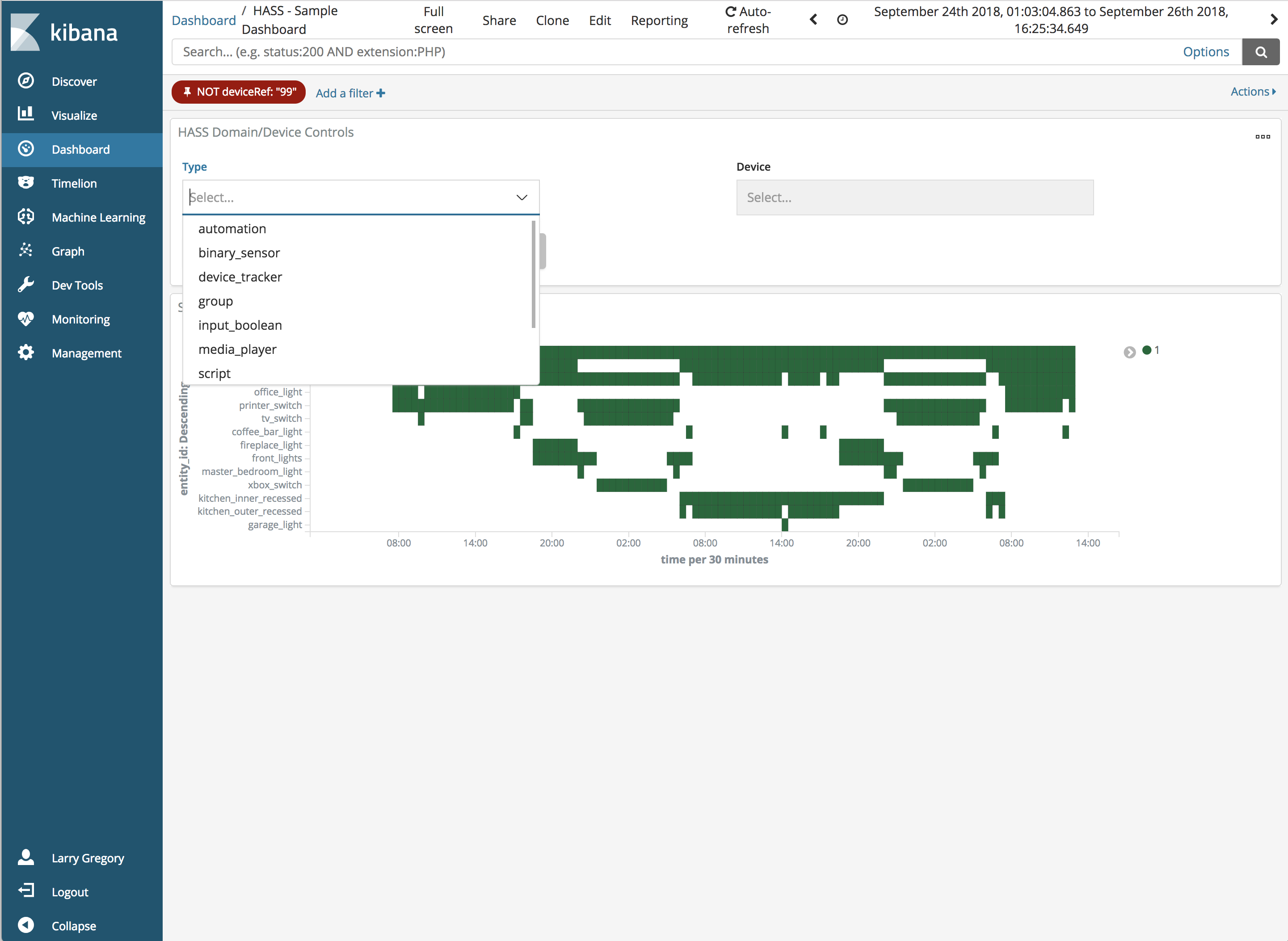Open the Monitoring heartbeat icon
1288x941 pixels.
click(x=25, y=319)
